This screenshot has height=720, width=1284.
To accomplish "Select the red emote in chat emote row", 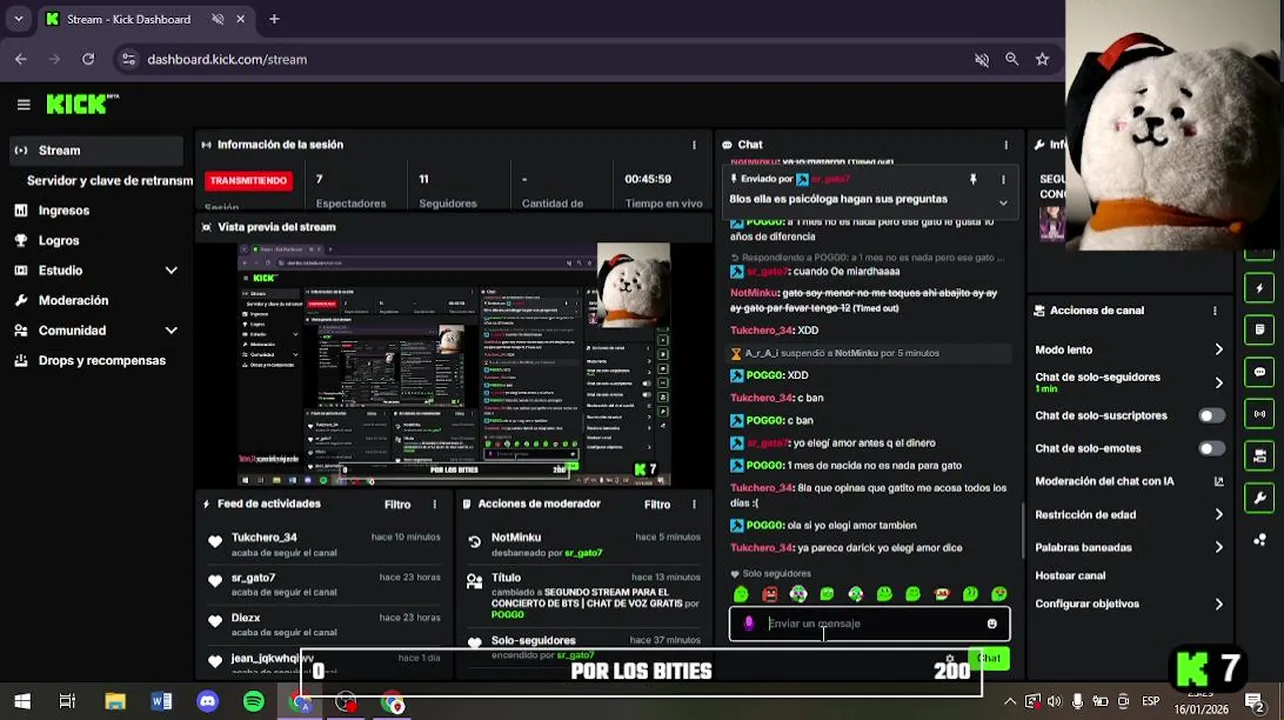I will [x=770, y=594].
